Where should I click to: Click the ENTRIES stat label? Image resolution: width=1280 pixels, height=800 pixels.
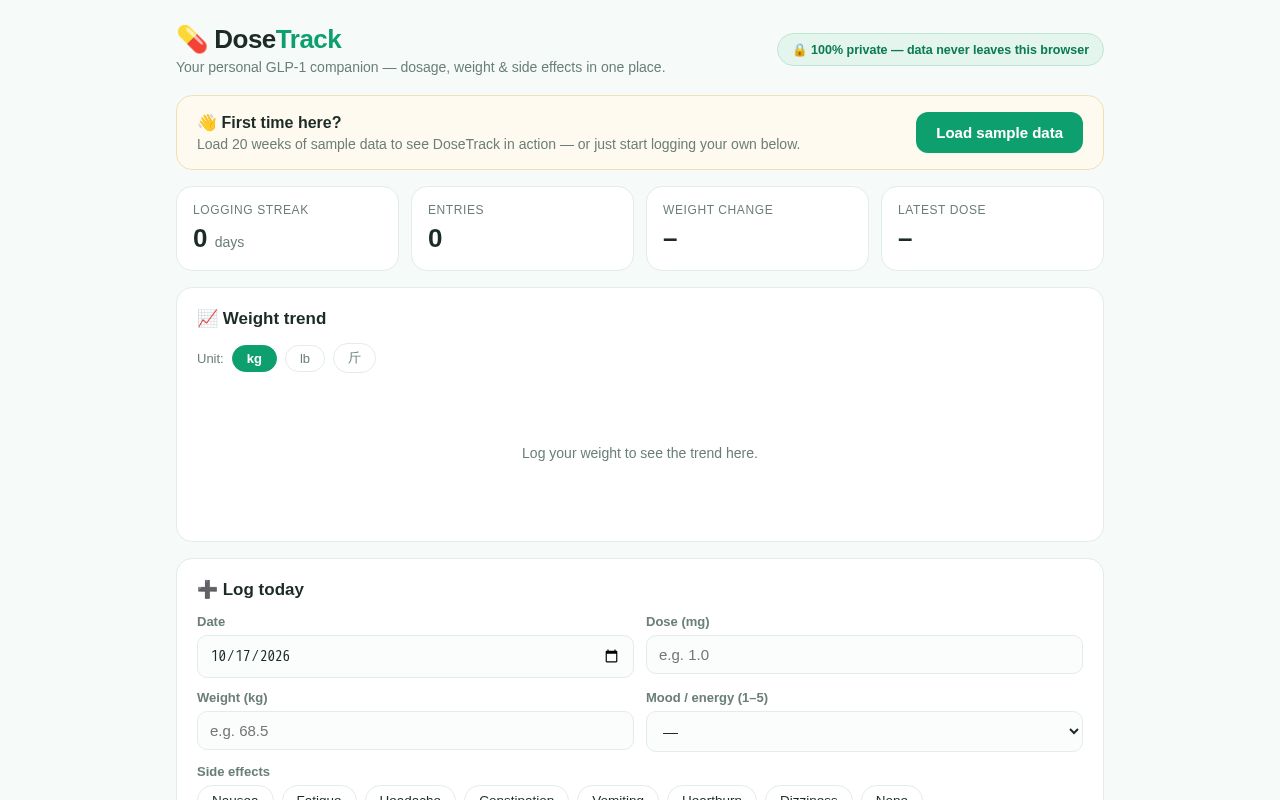pyautogui.click(x=456, y=210)
